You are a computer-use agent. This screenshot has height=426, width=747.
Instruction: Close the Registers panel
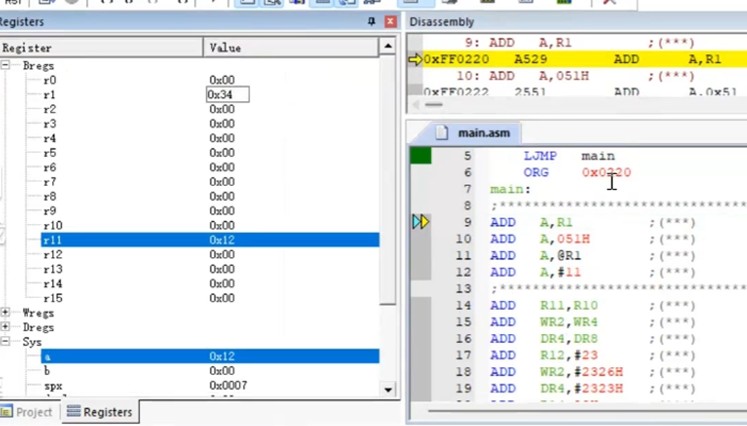click(389, 22)
